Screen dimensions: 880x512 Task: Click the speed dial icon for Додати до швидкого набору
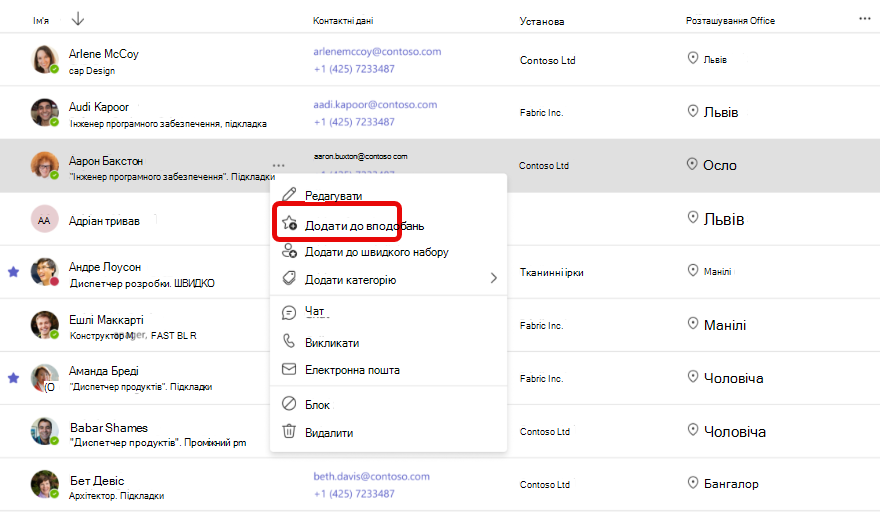click(x=289, y=251)
